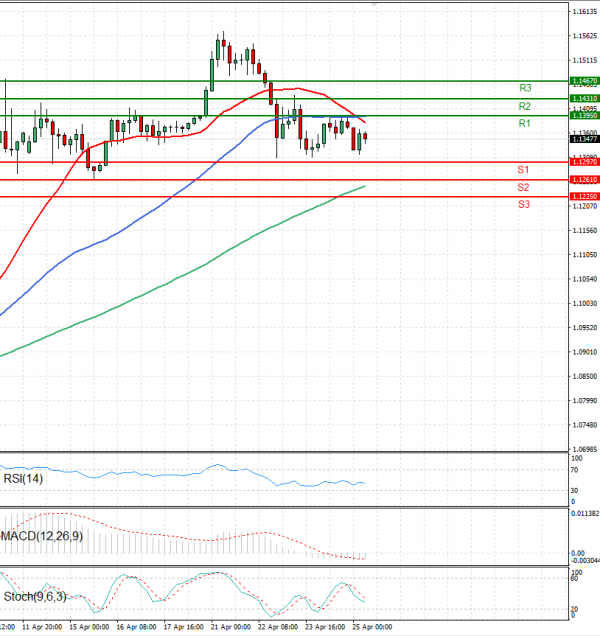600x636 pixels.
Task: Click the 16 Apr 08:00 time label
Action: [x=136, y=627]
